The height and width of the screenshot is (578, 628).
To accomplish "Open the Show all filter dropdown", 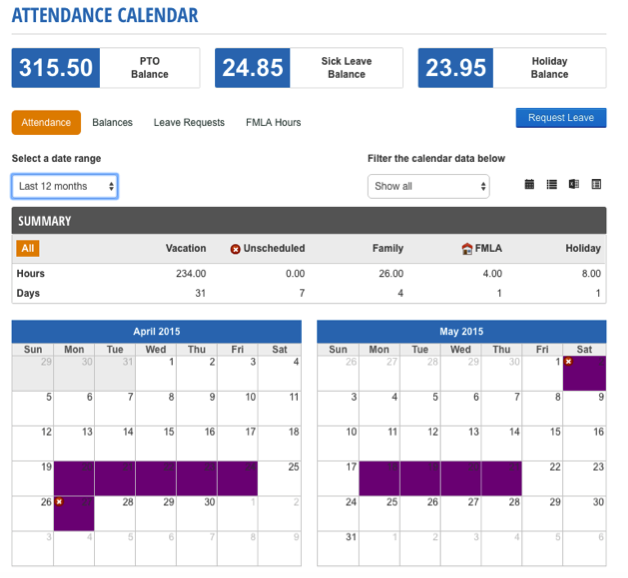I will (x=428, y=186).
